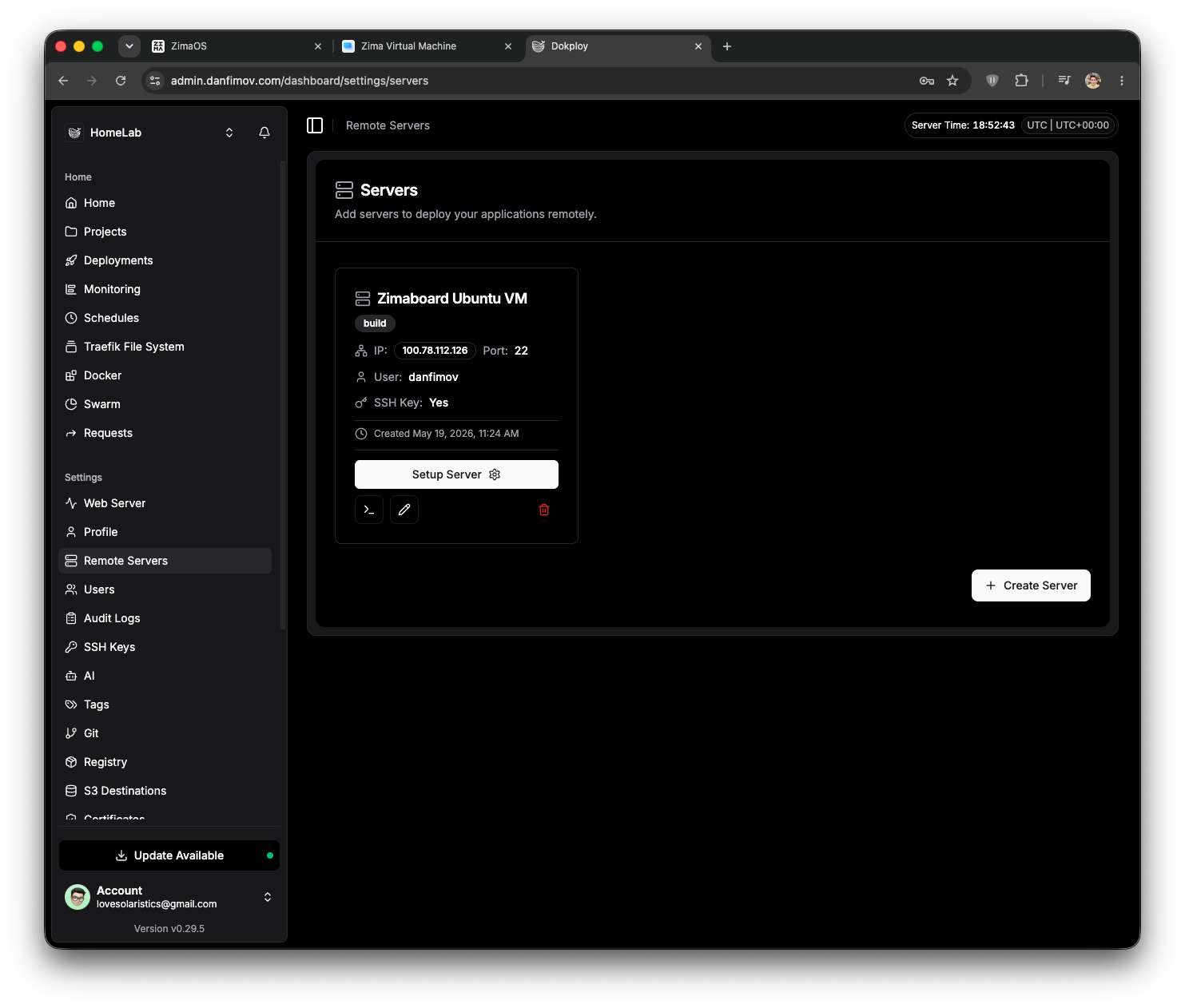This screenshot has height=1008, width=1185.
Task: Reload the current page
Action: click(x=121, y=81)
